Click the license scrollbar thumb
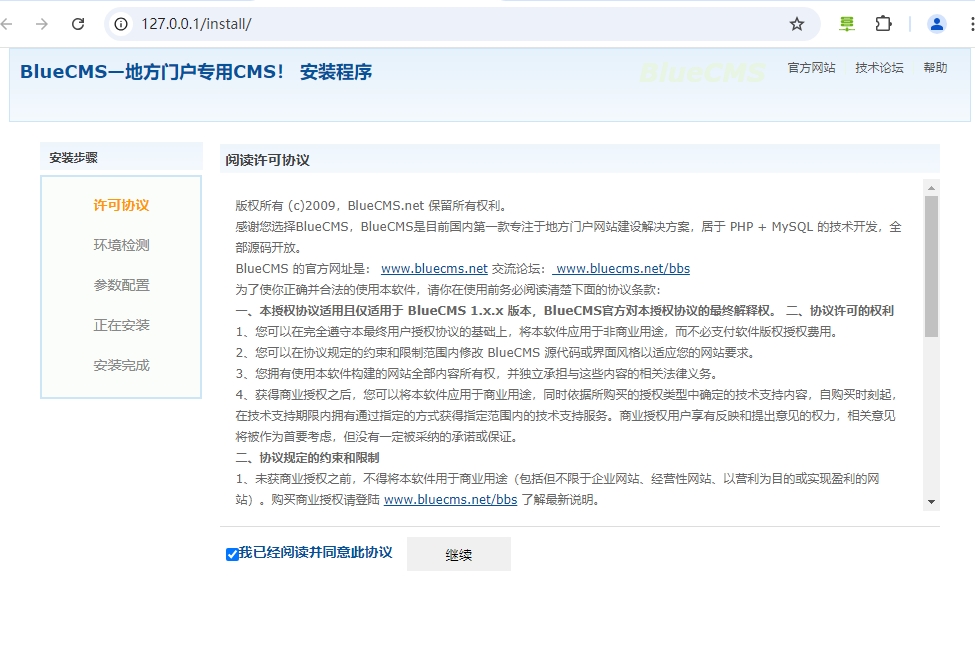This screenshot has width=975, height=668. coord(931,266)
